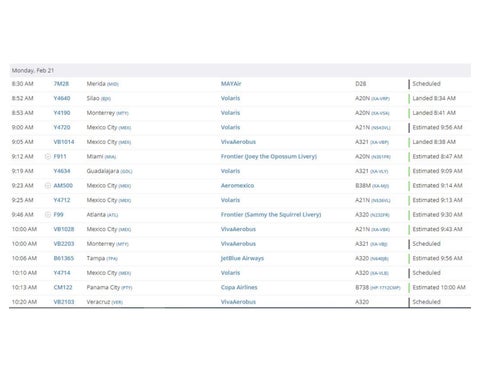Open JetBlue Airways airline link
Screen dimensions: 480x371
242,258
